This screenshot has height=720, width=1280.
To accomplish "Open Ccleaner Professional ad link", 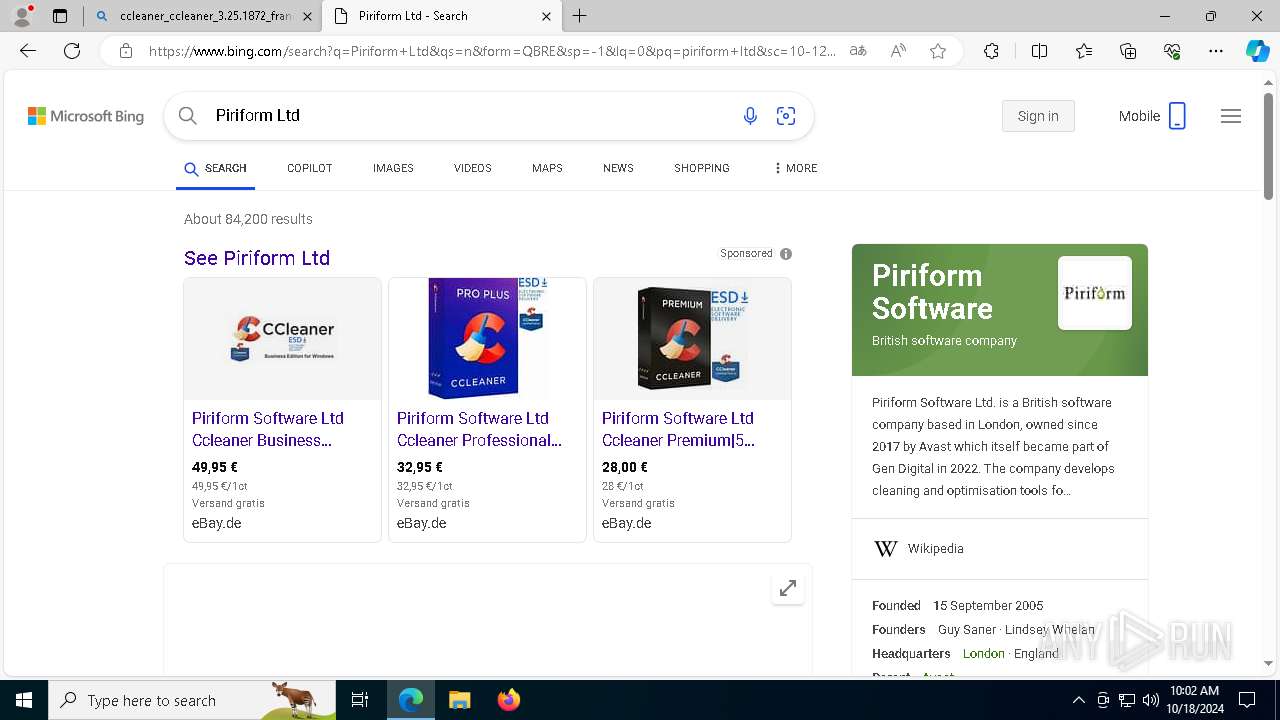I will (x=479, y=429).
